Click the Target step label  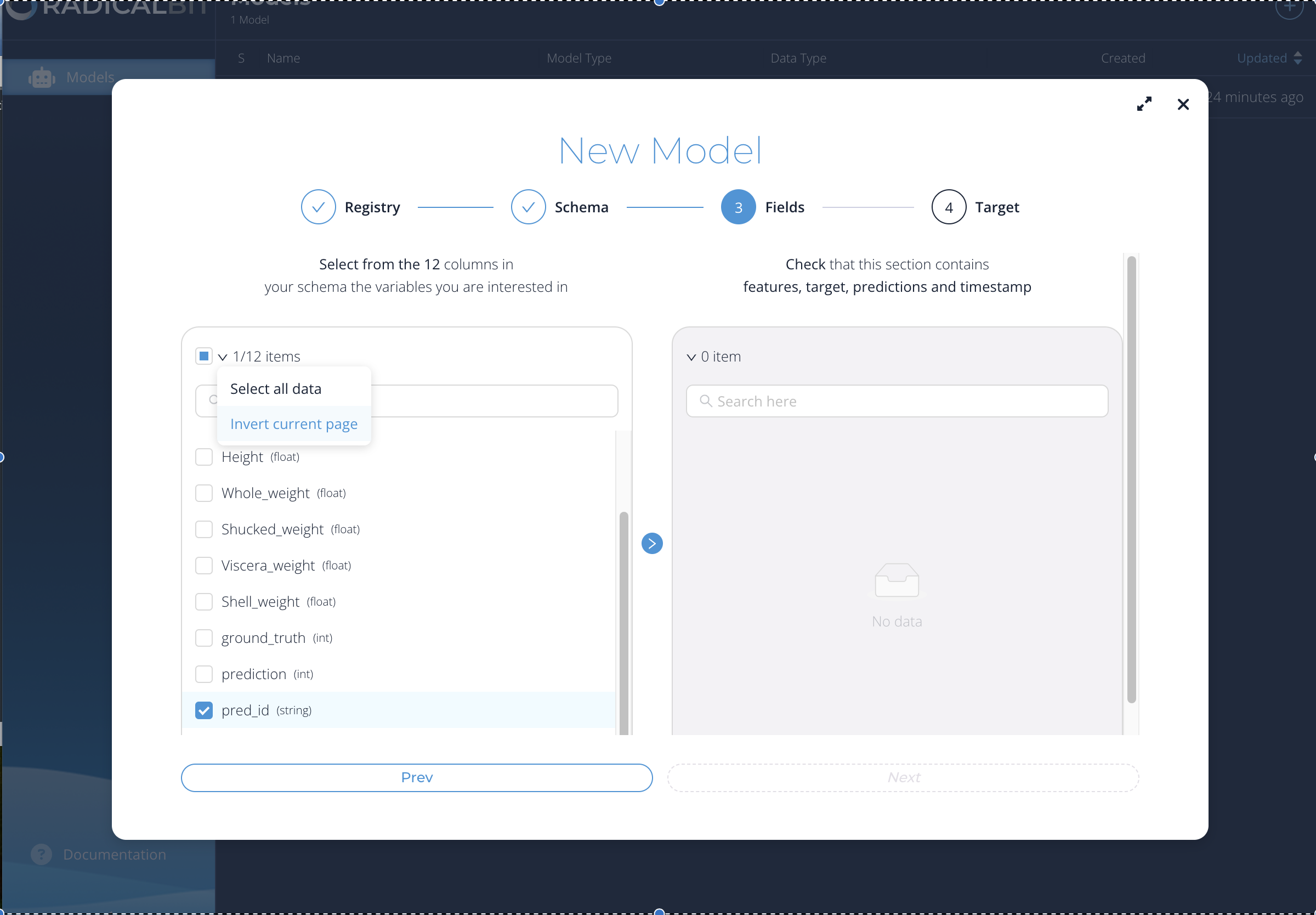pos(996,207)
